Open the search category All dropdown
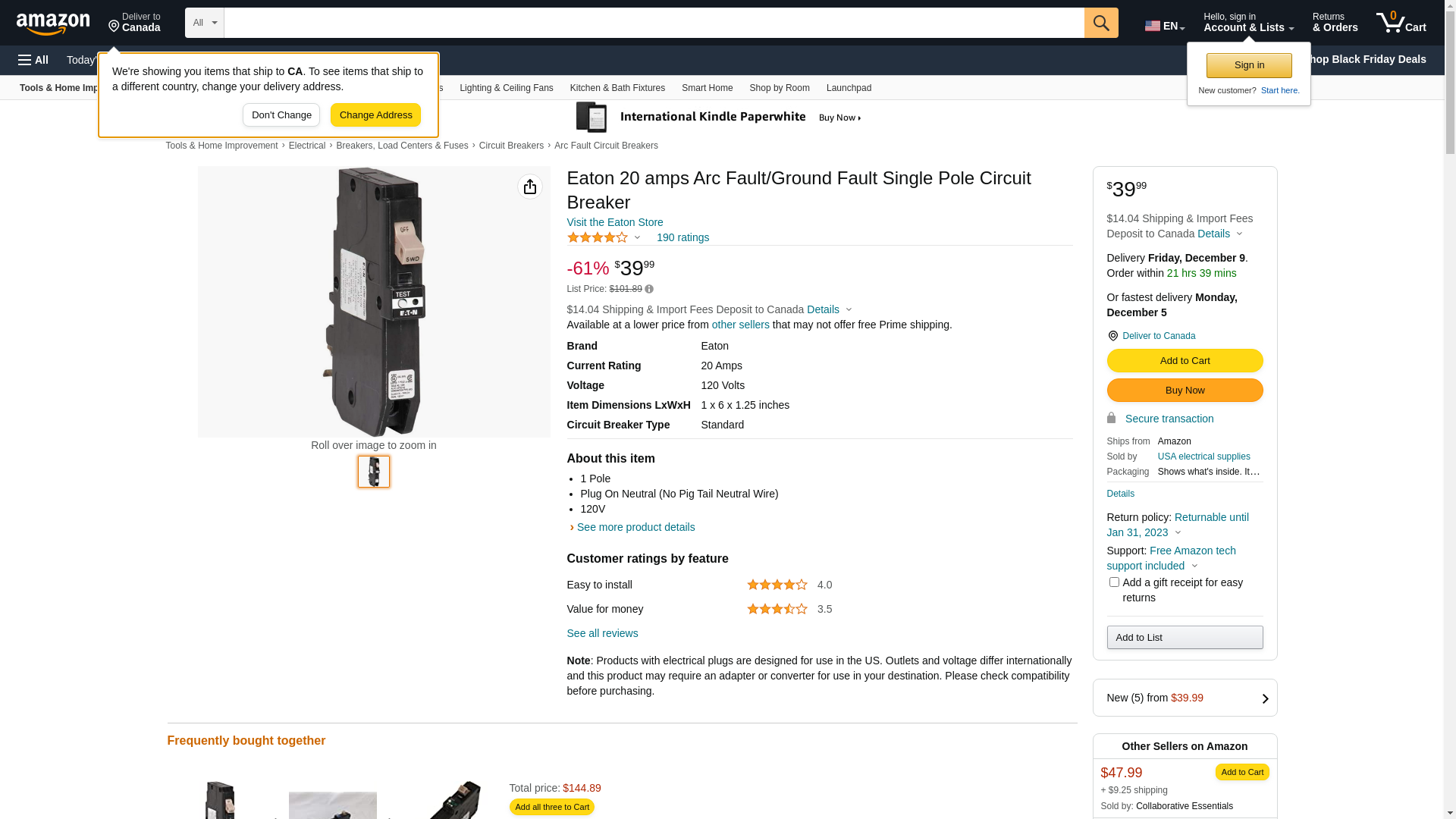 (205, 23)
